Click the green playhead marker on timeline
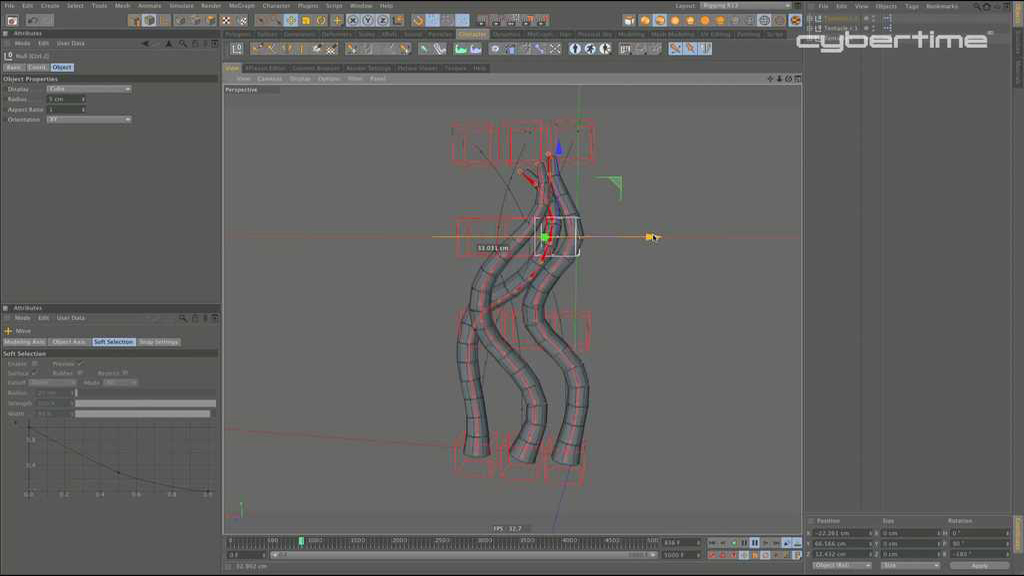 pos(301,541)
